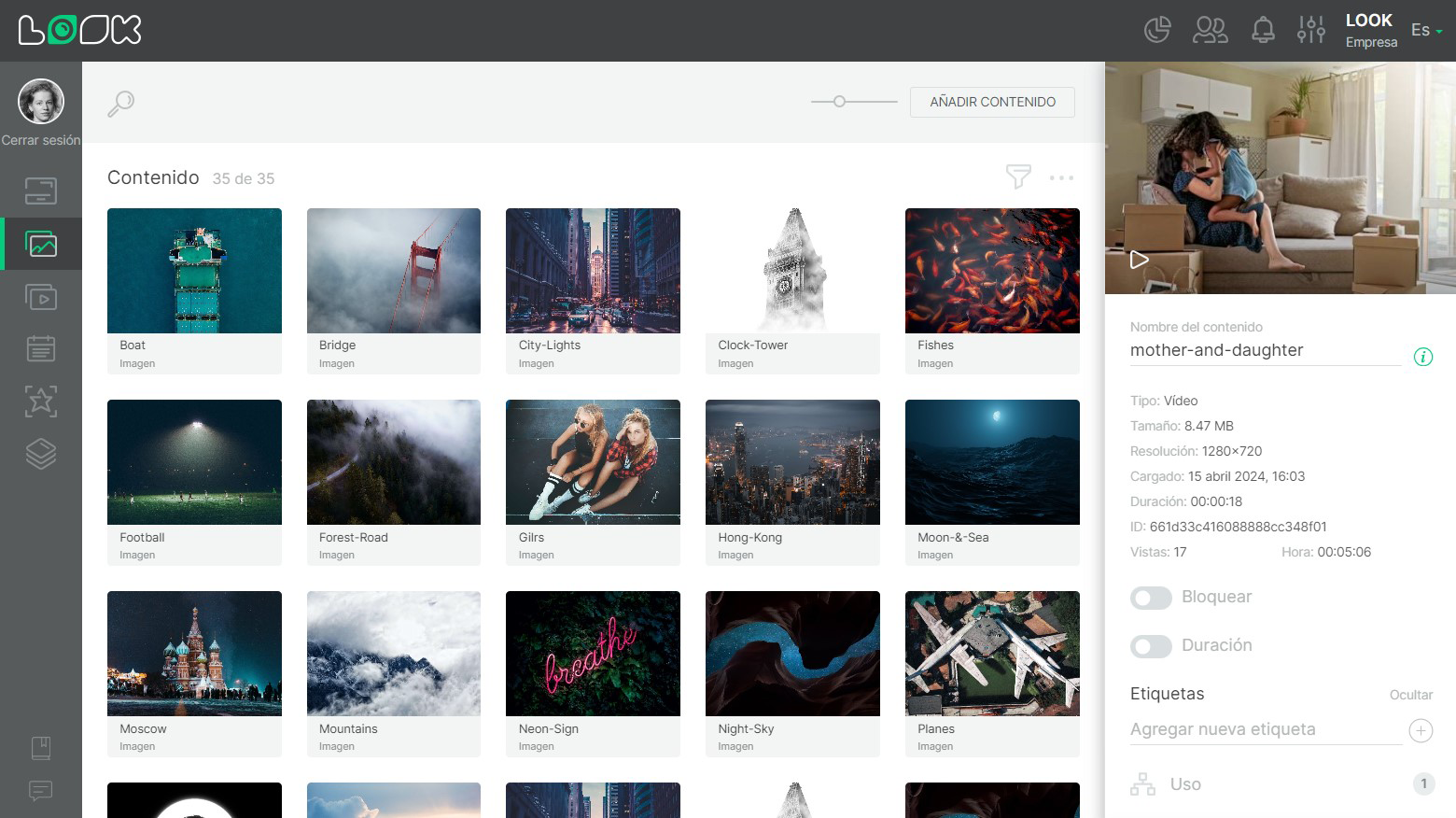1456x818 pixels.
Task: Open the settings sliders icon
Action: [x=1311, y=30]
